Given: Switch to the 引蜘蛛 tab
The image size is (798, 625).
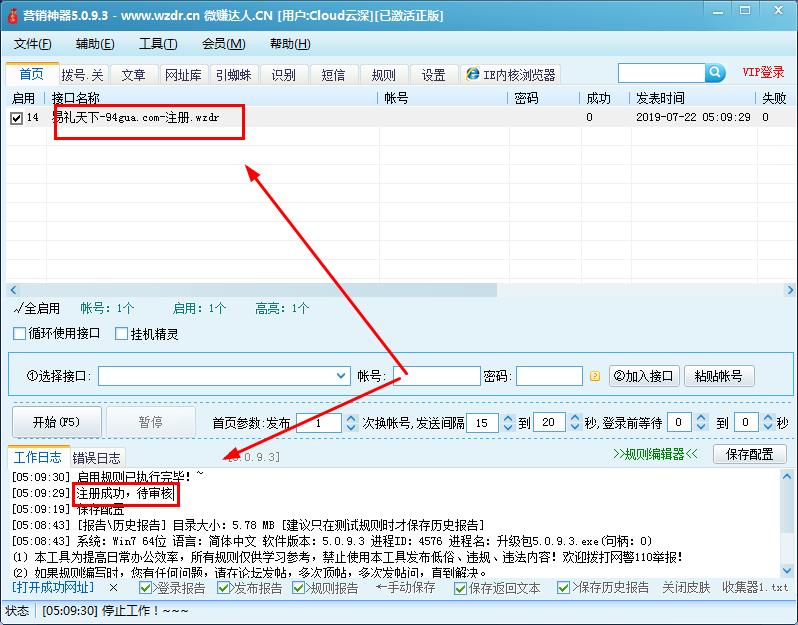Looking at the screenshot, I should click(x=234, y=75).
